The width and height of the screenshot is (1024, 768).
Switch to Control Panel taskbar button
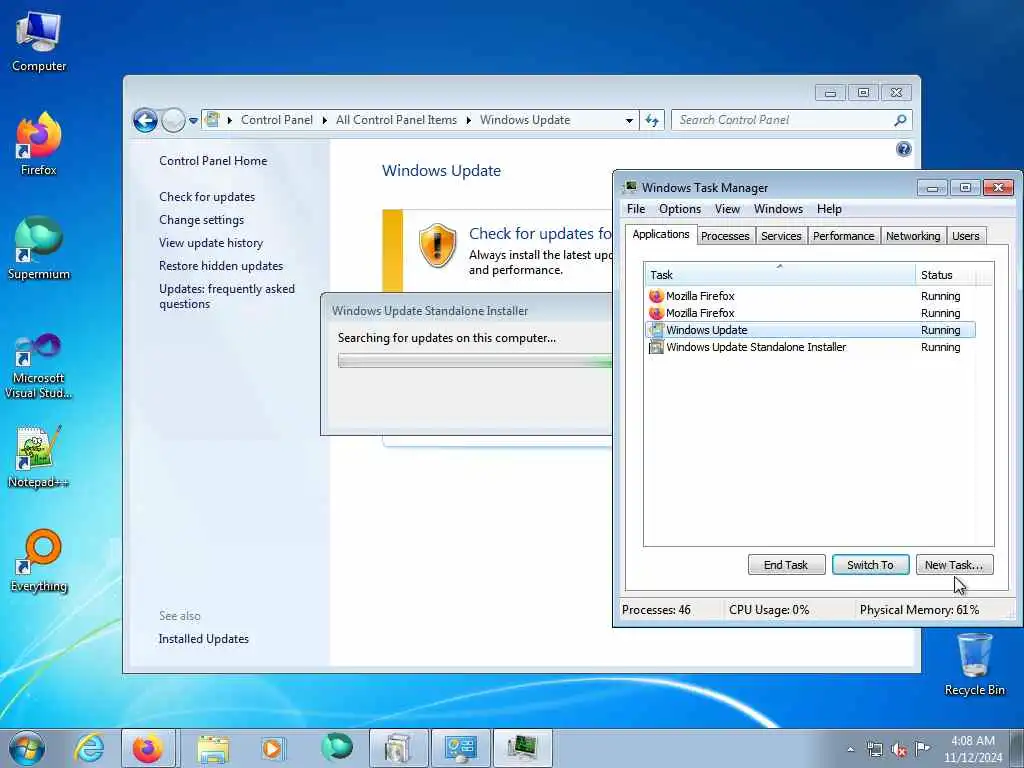(x=460, y=748)
